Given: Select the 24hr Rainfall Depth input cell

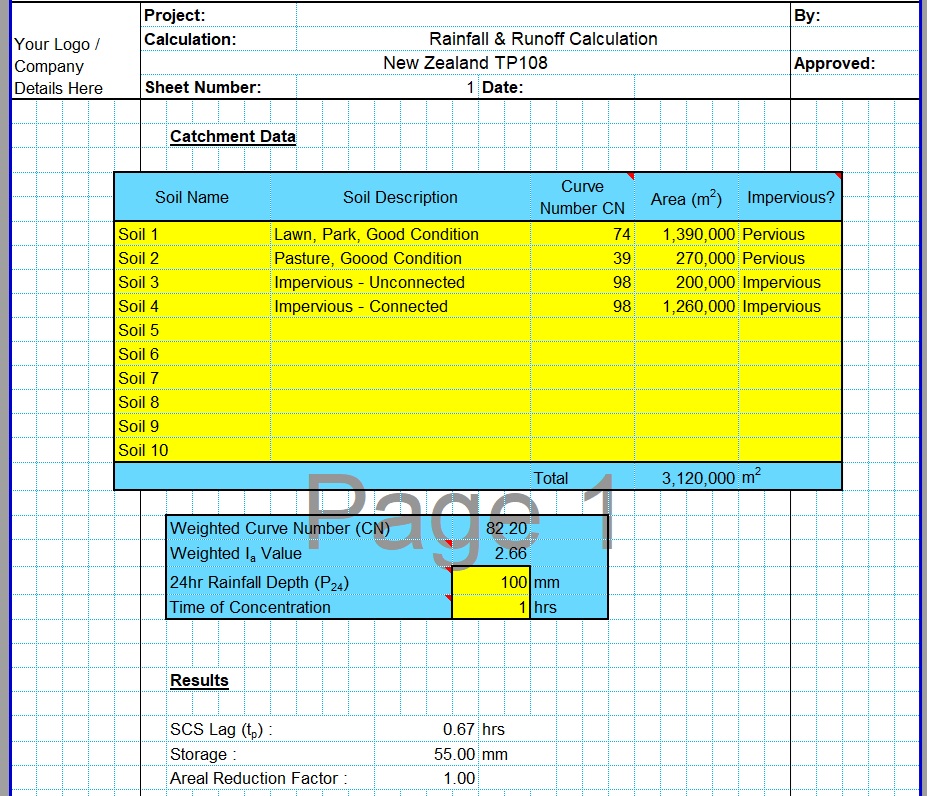Looking at the screenshot, I should click(491, 581).
